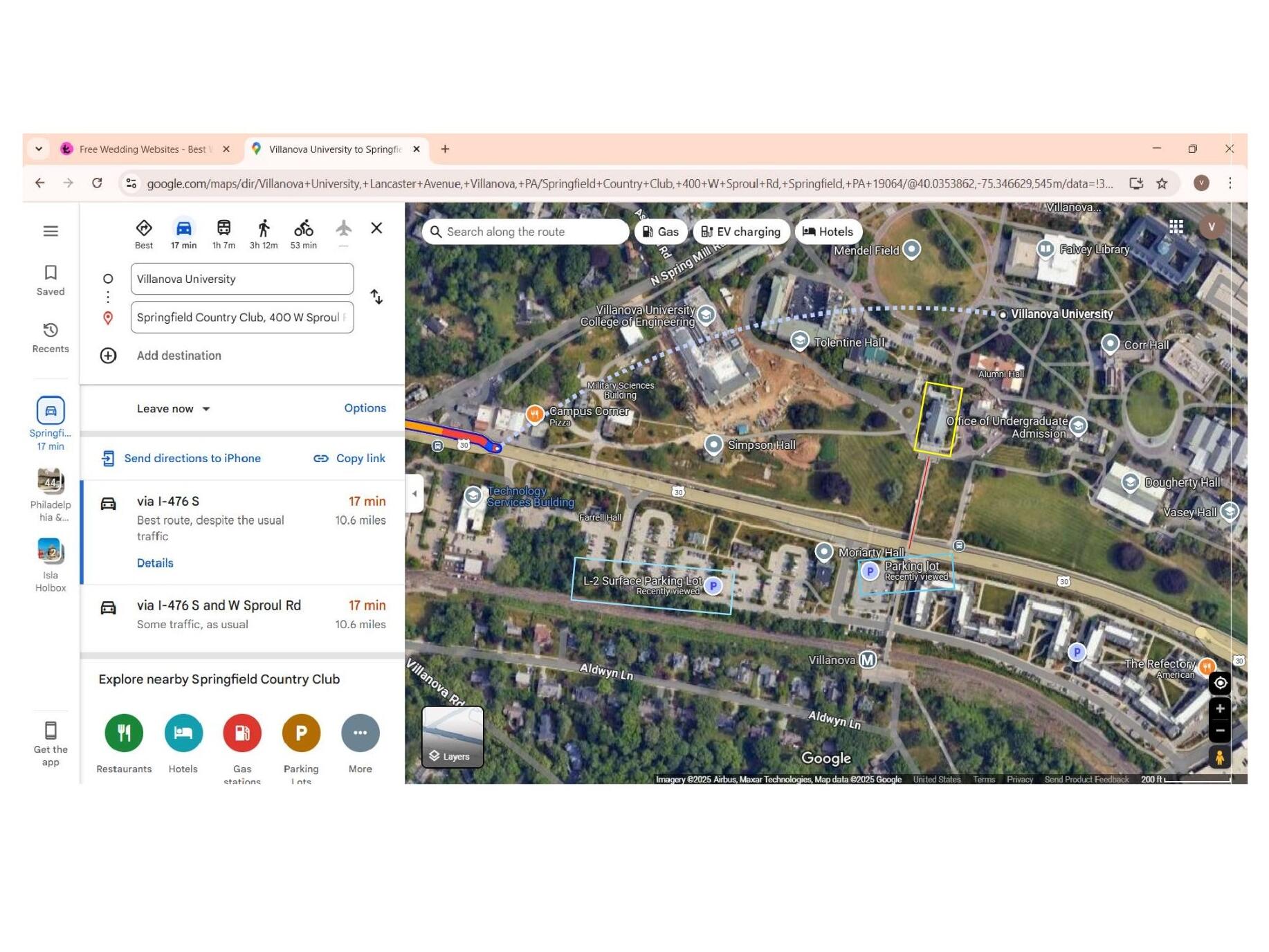Open the Google Maps hamburger menu

tap(51, 231)
